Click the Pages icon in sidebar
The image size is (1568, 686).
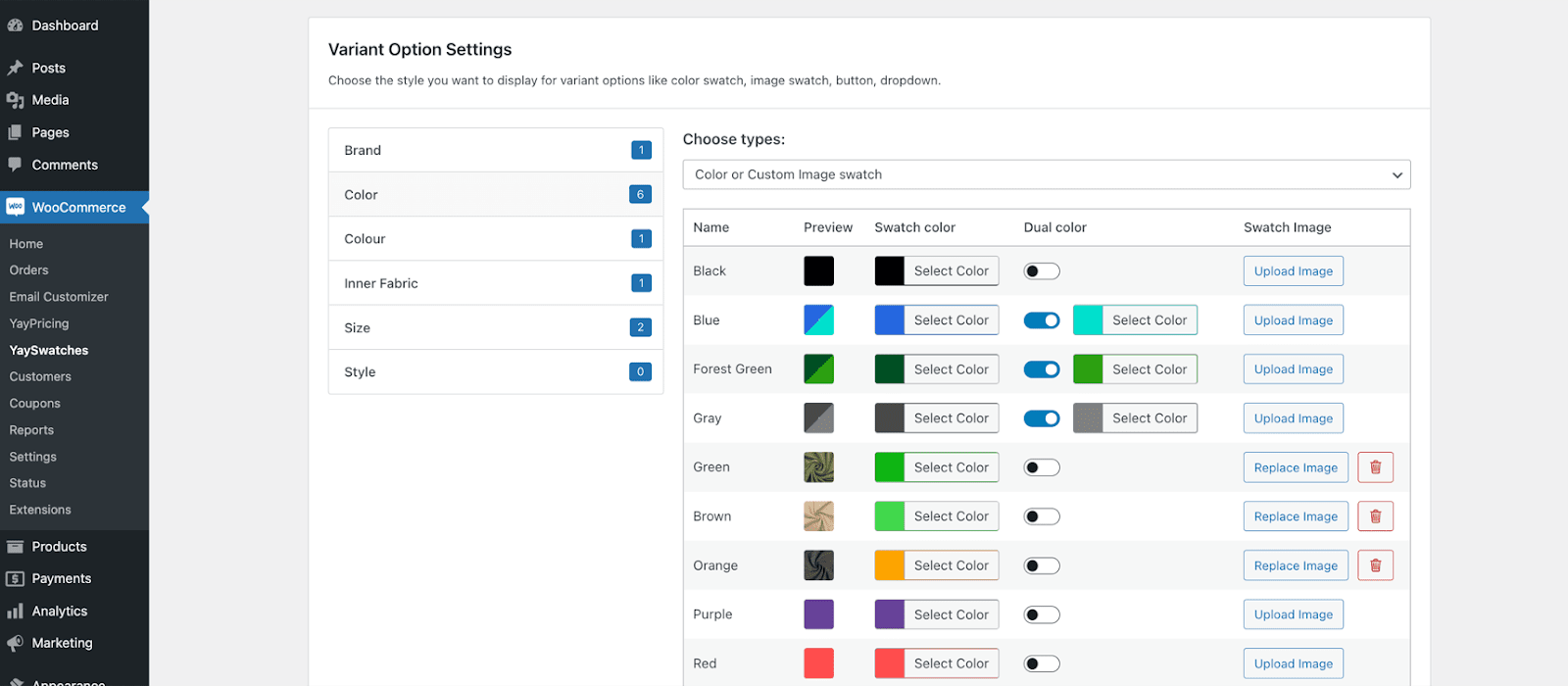coord(16,132)
